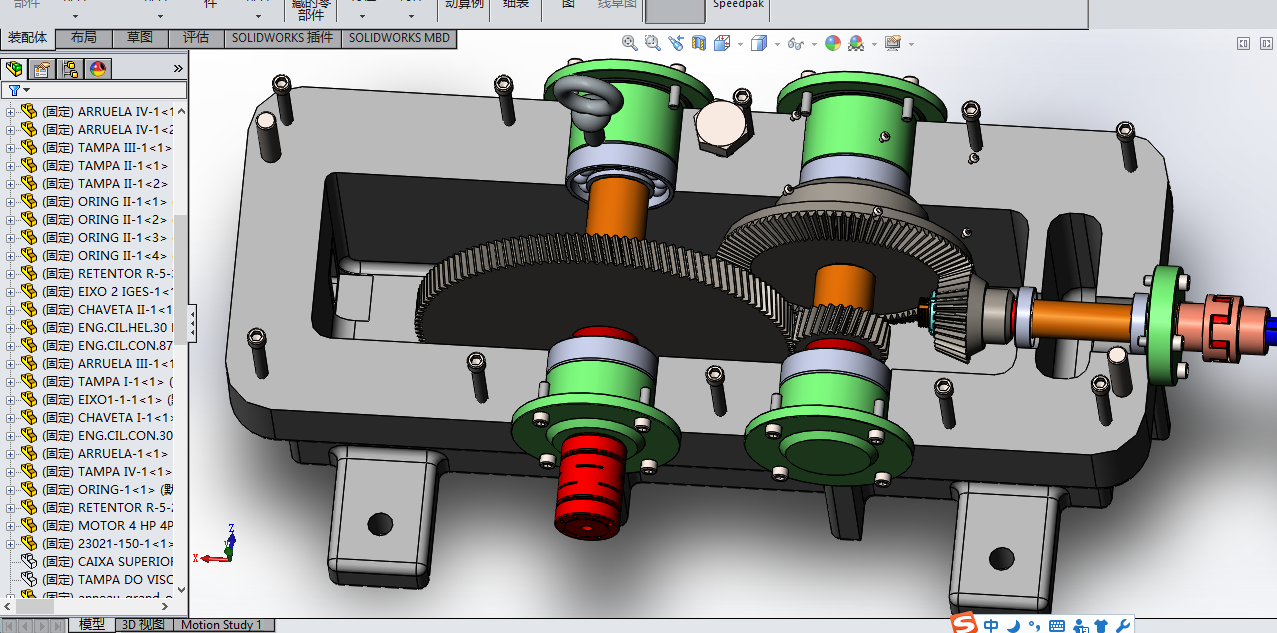Image resolution: width=1277 pixels, height=633 pixels.
Task: Click the IME user account icon
Action: tap(1080, 626)
